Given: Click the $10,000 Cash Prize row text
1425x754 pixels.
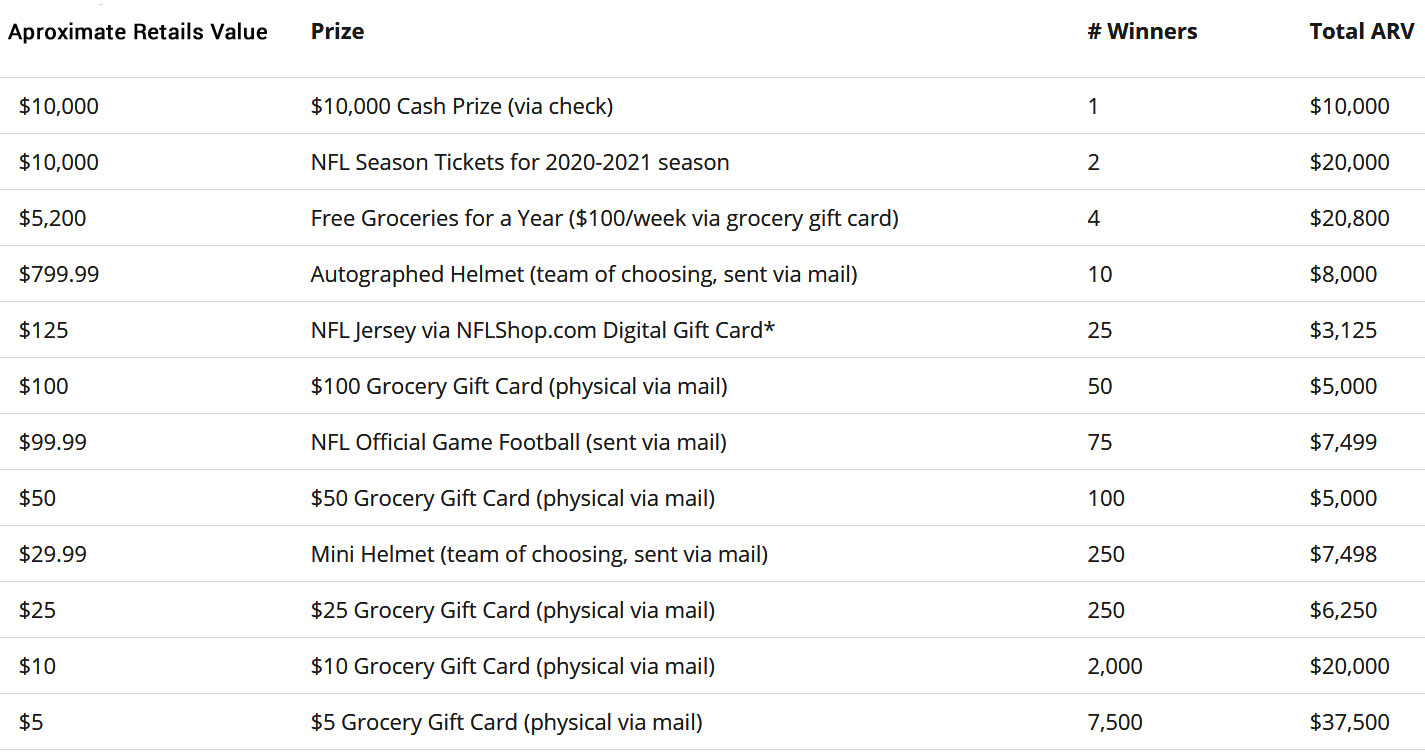Looking at the screenshot, I should 462,106.
